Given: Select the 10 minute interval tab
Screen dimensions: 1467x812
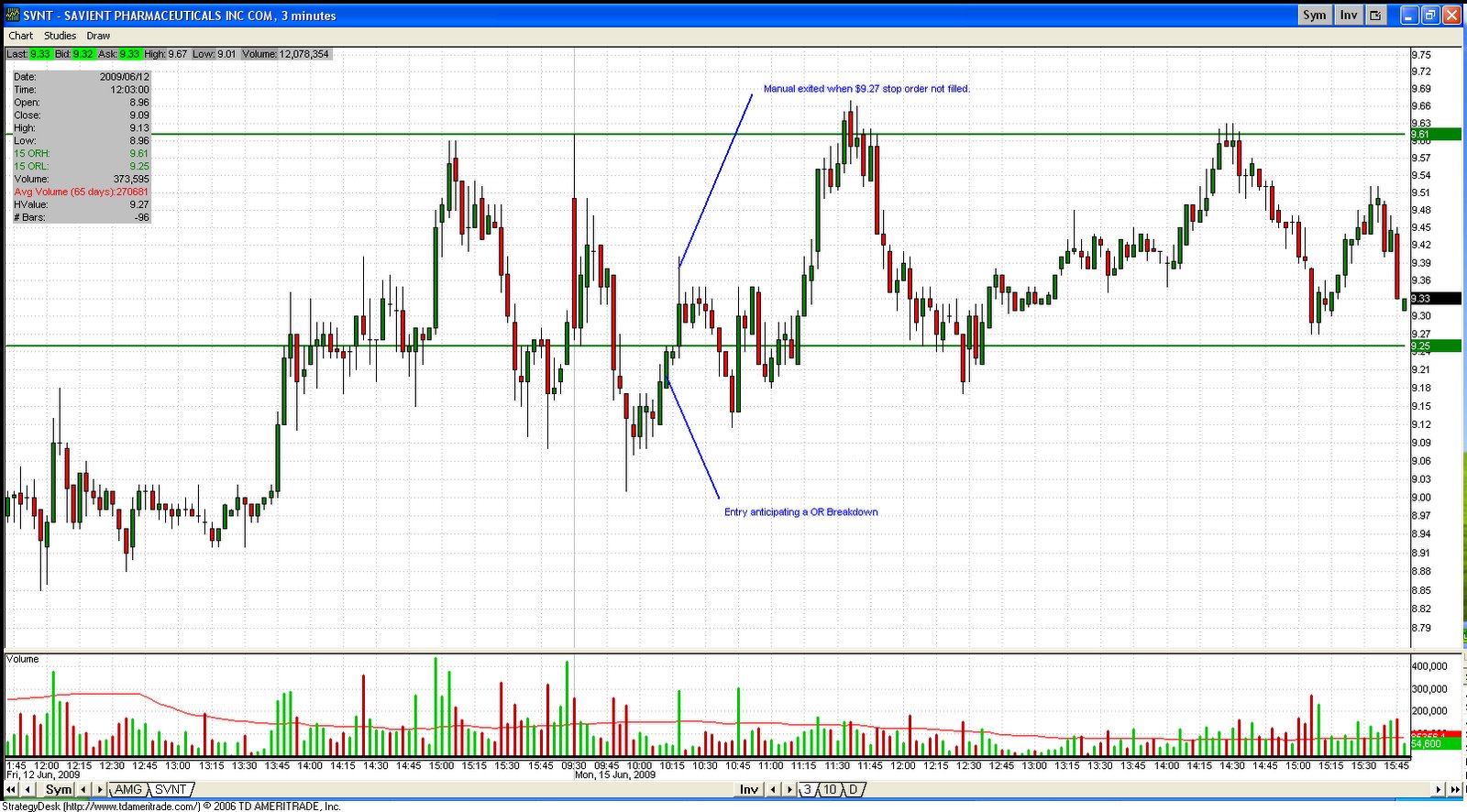Looking at the screenshot, I should [x=830, y=789].
